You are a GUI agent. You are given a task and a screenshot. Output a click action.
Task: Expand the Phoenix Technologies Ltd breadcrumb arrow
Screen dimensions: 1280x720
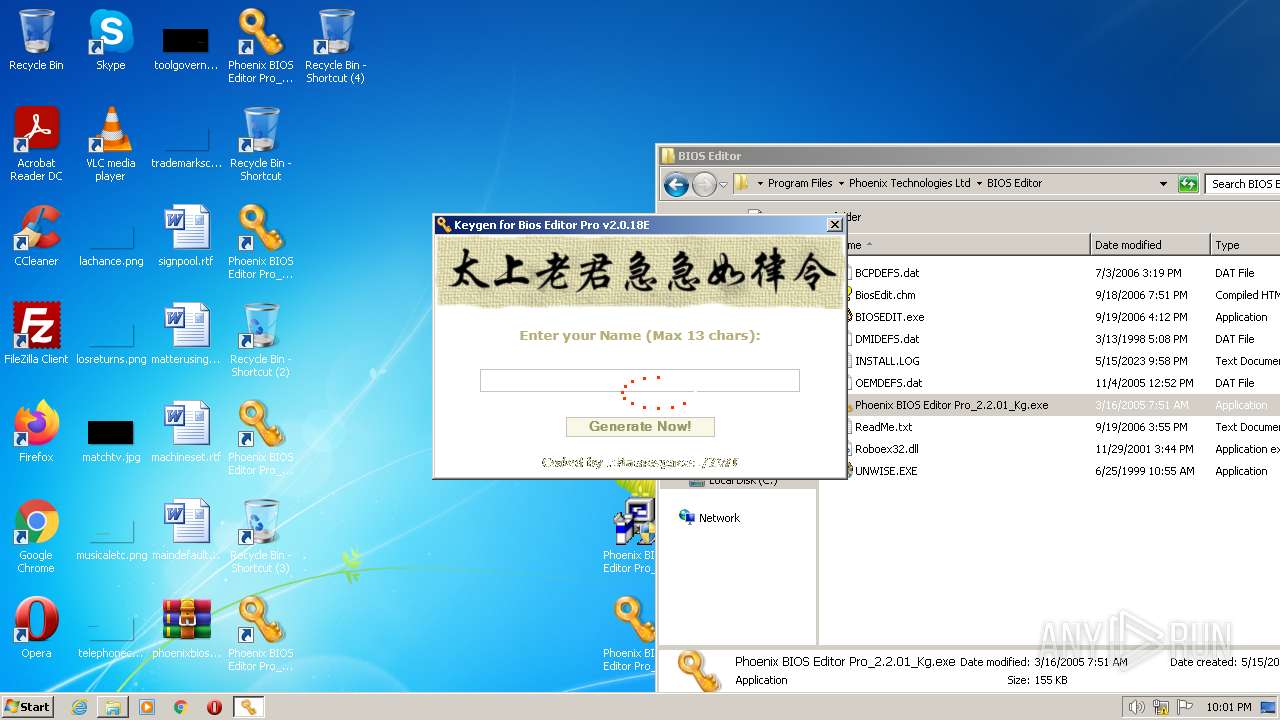(979, 184)
